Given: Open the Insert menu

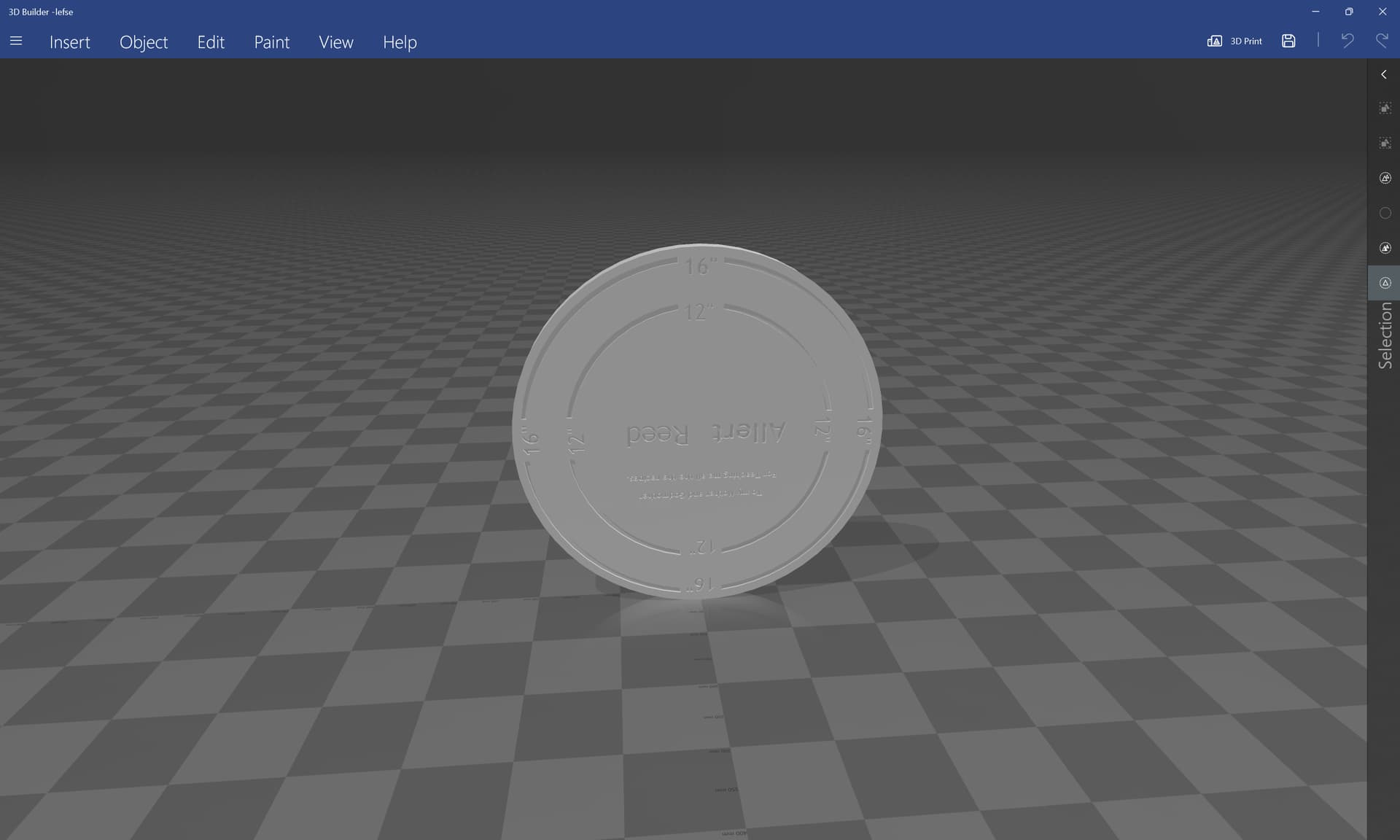Looking at the screenshot, I should pyautogui.click(x=70, y=42).
